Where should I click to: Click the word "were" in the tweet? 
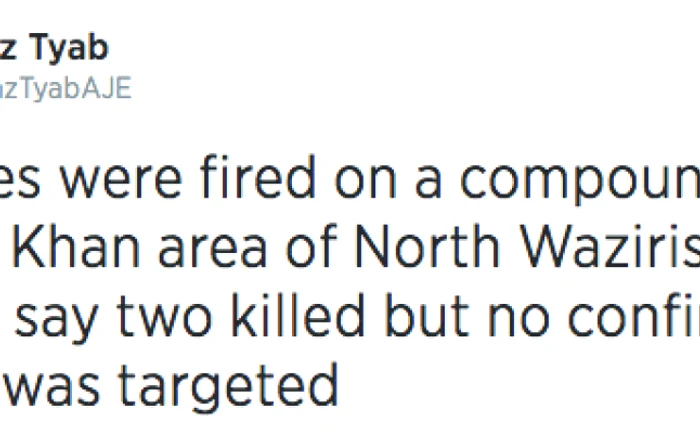pos(121,181)
